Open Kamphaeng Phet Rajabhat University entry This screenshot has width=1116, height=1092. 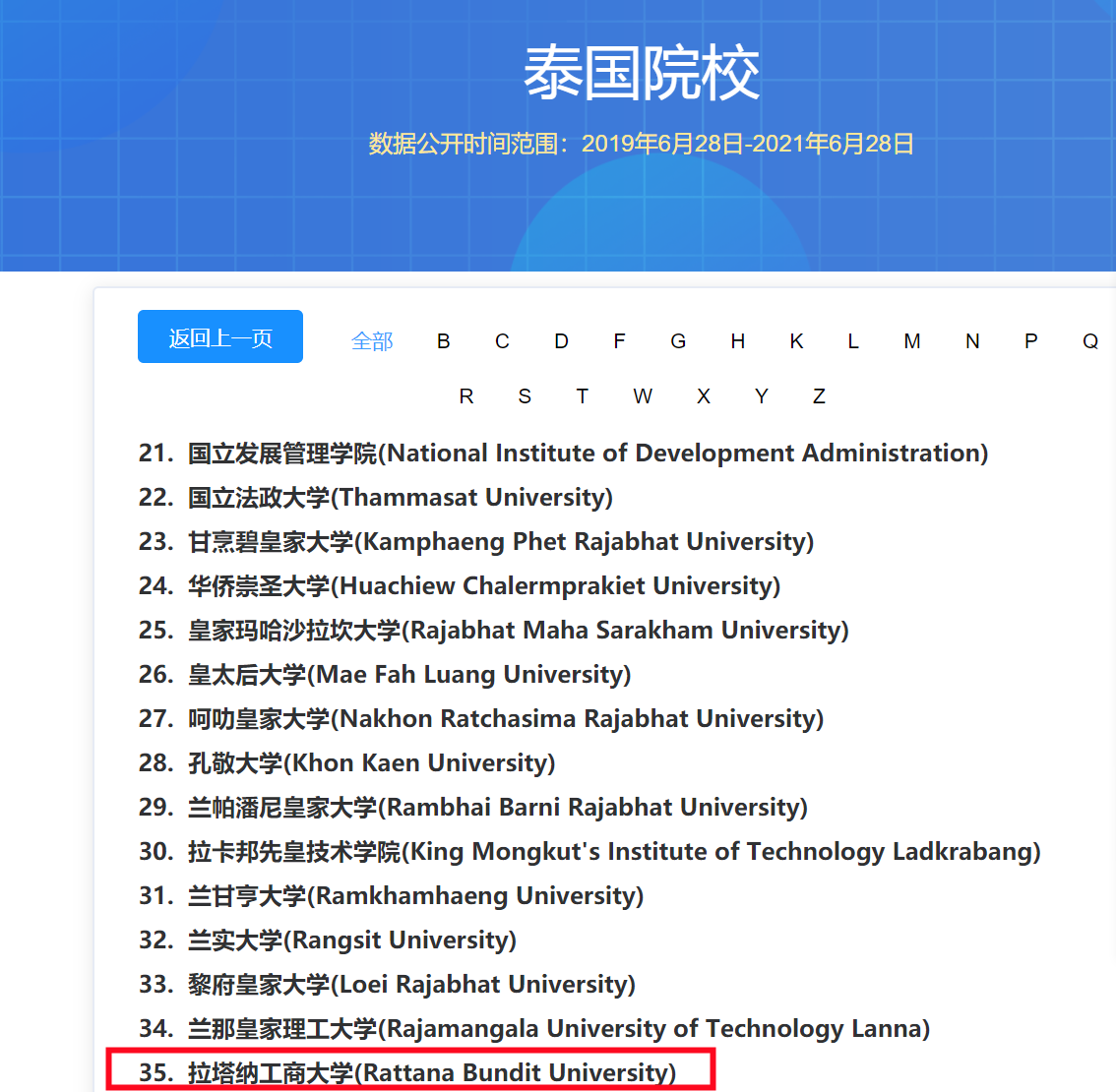click(500, 542)
